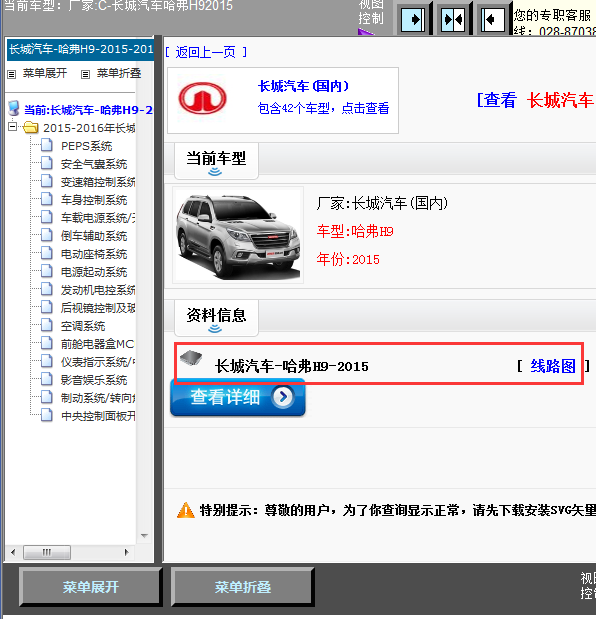Click the Haval H9 car thumbnail

[238, 235]
